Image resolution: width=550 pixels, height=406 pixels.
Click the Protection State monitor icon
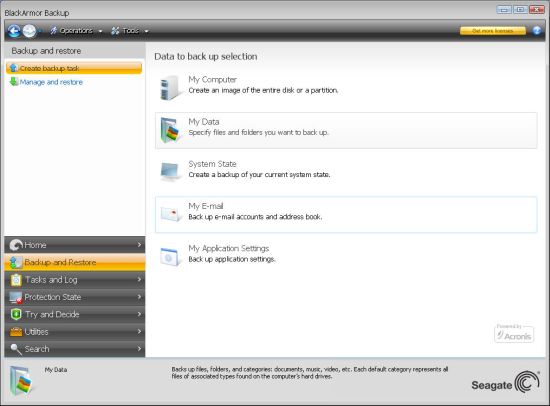(16, 297)
